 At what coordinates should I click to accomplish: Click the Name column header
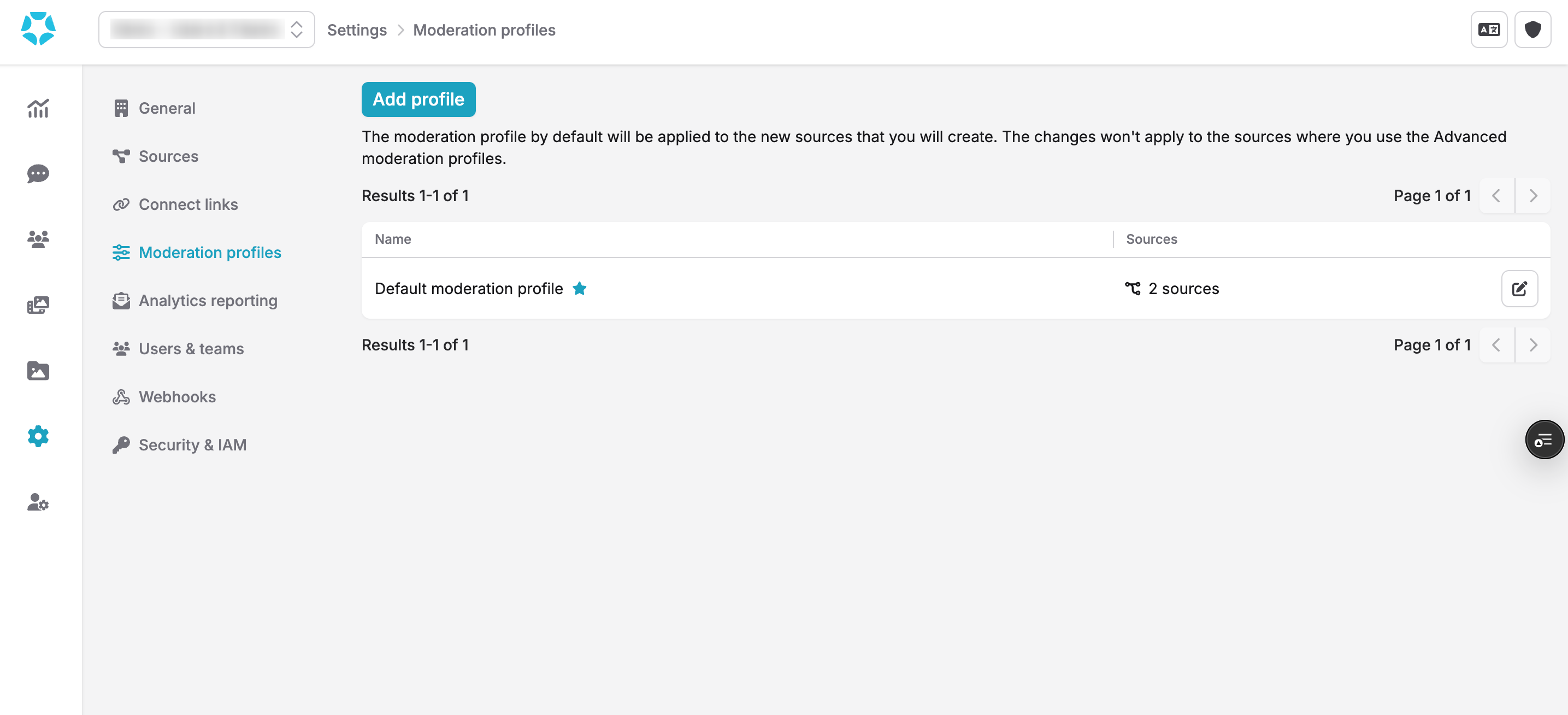[x=393, y=239]
